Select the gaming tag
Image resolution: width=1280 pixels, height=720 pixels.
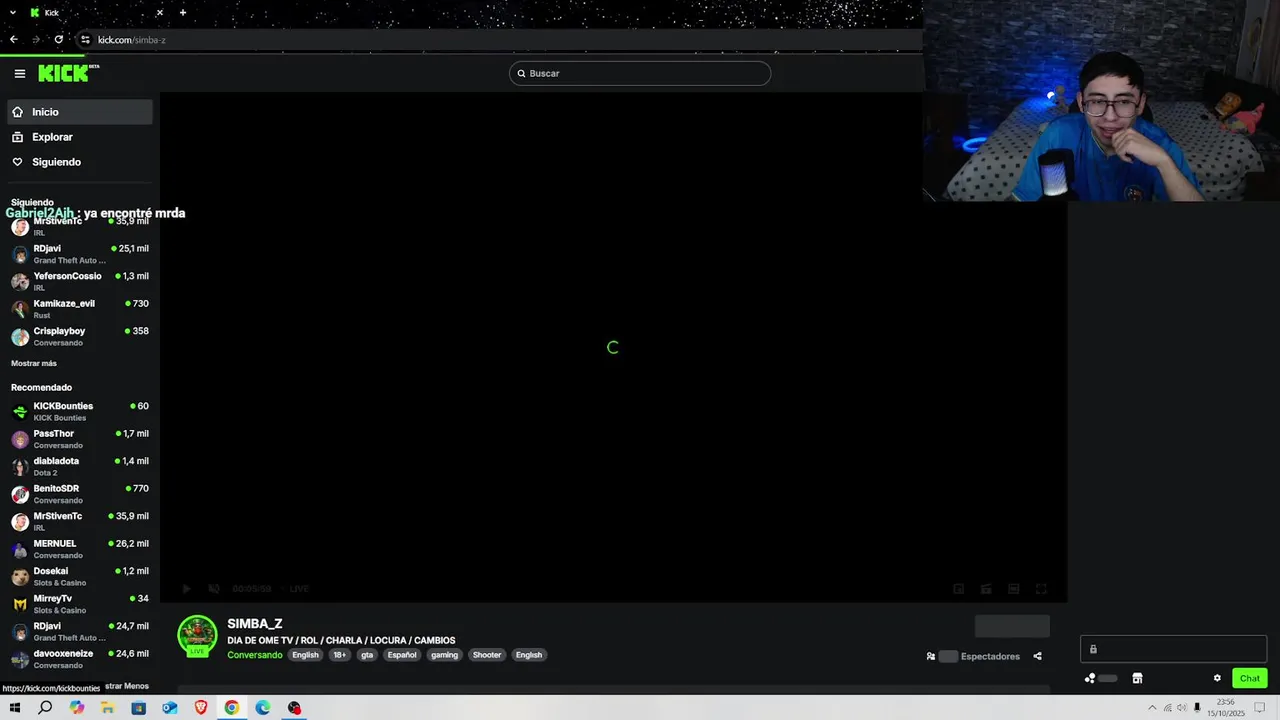pyautogui.click(x=444, y=655)
